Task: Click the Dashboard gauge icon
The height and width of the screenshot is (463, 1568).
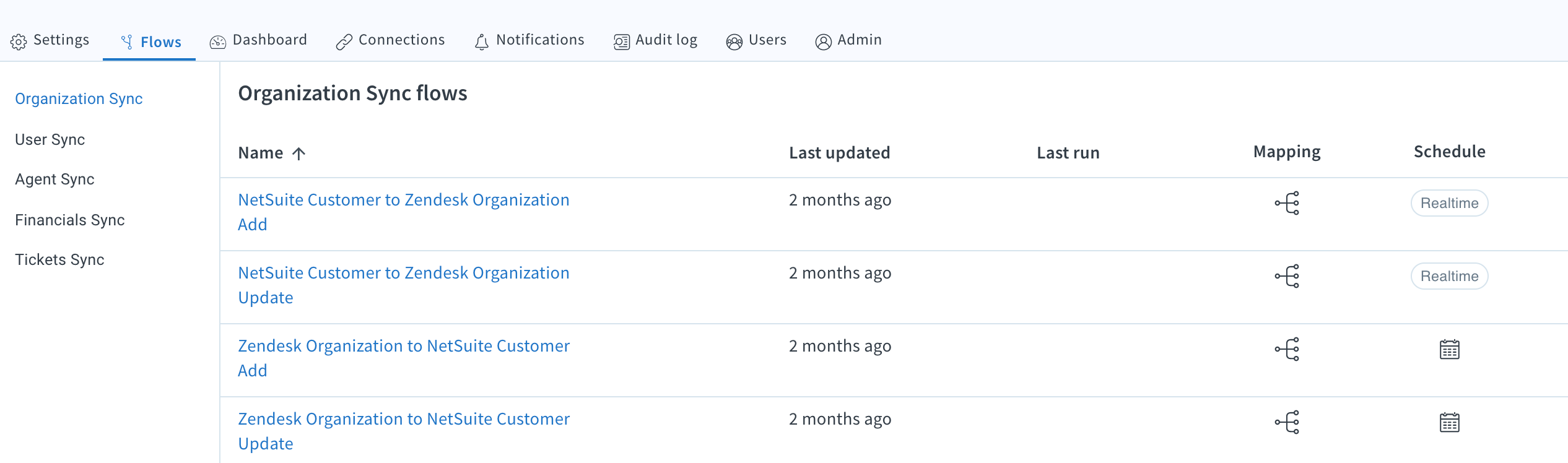Action: coord(218,41)
